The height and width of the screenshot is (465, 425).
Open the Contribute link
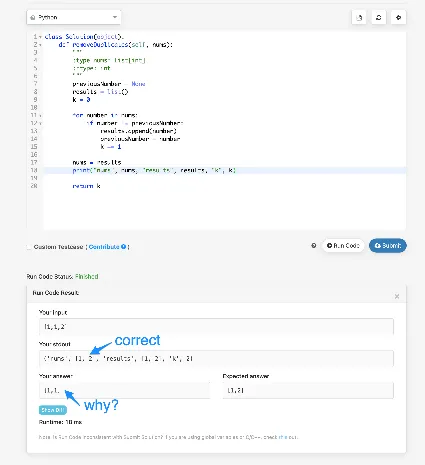(x=104, y=247)
